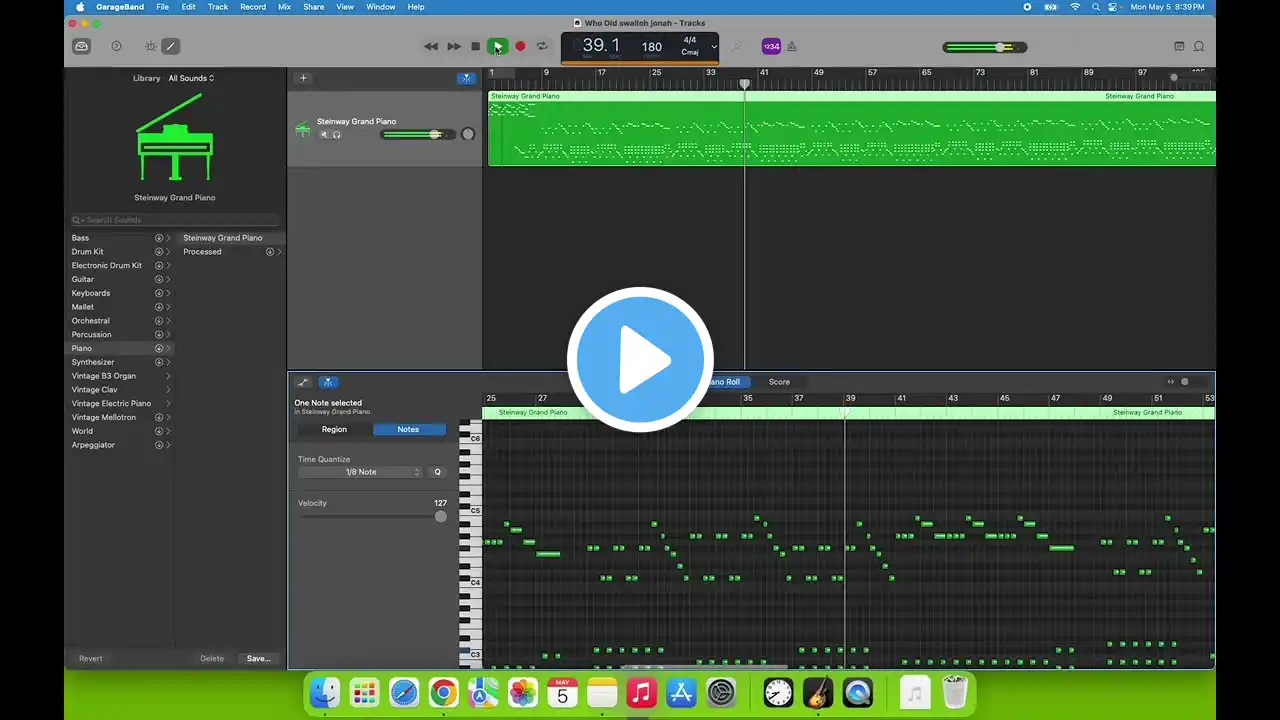
Task: Expand the Mallet category chevron
Action: click(x=168, y=307)
